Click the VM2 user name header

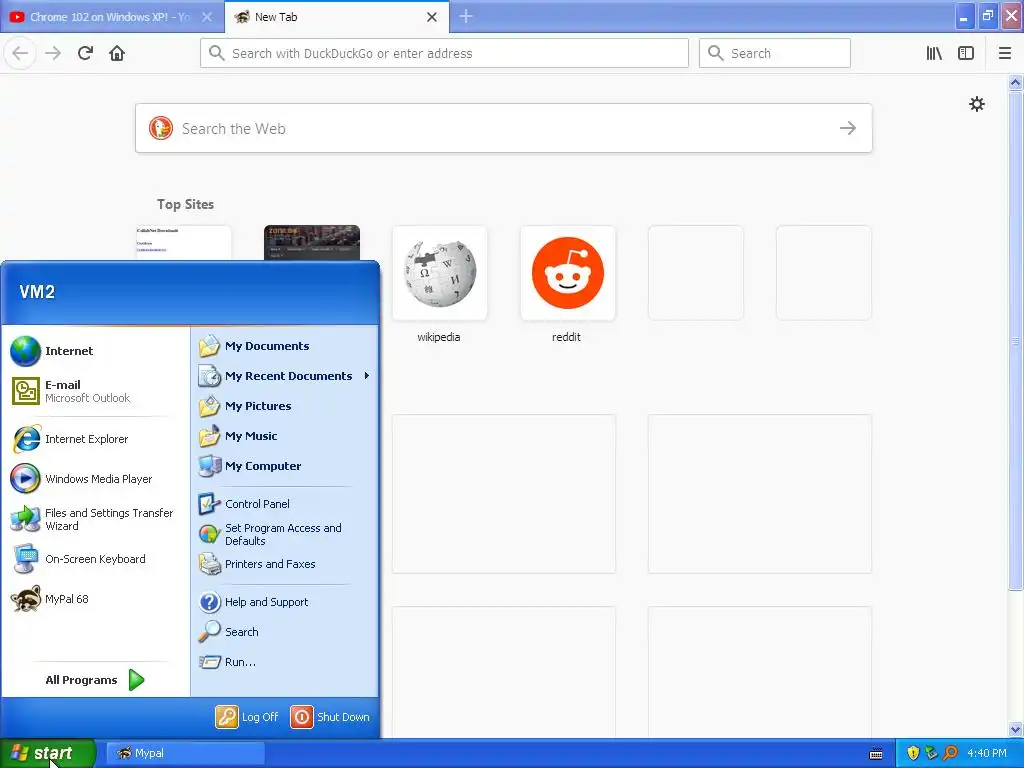click(x=37, y=292)
